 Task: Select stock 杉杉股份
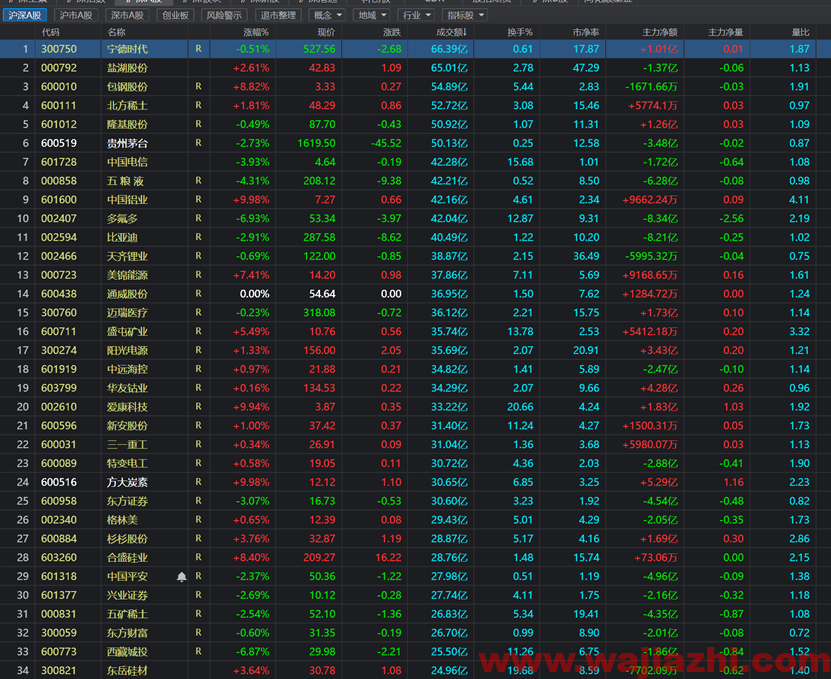point(127,539)
